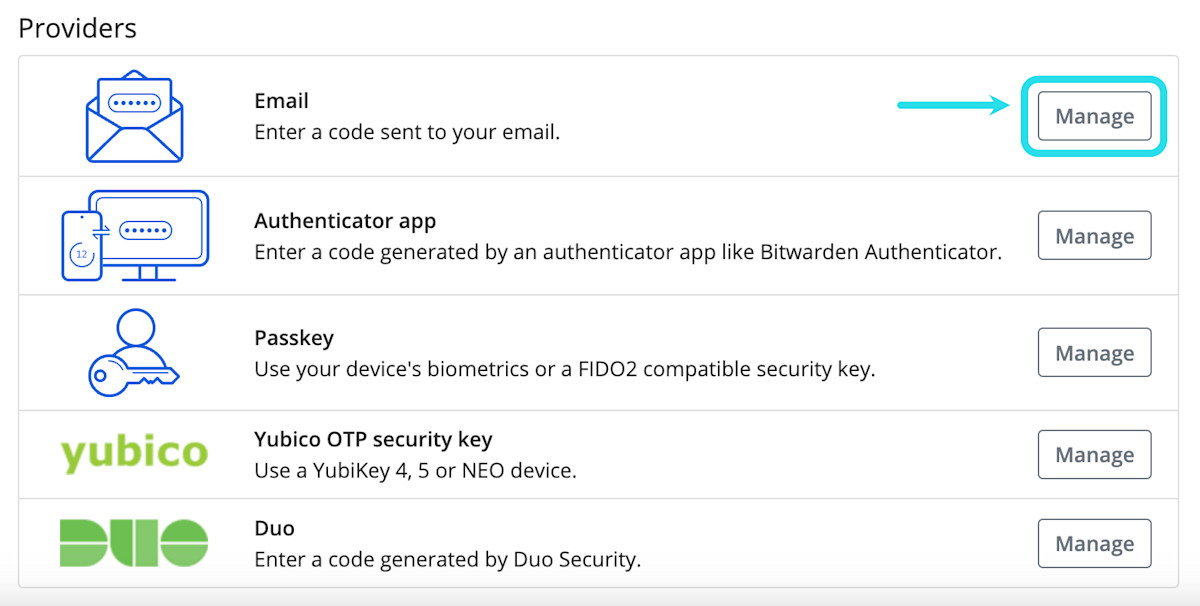
Task: Click the Duo logo
Action: coord(134,543)
